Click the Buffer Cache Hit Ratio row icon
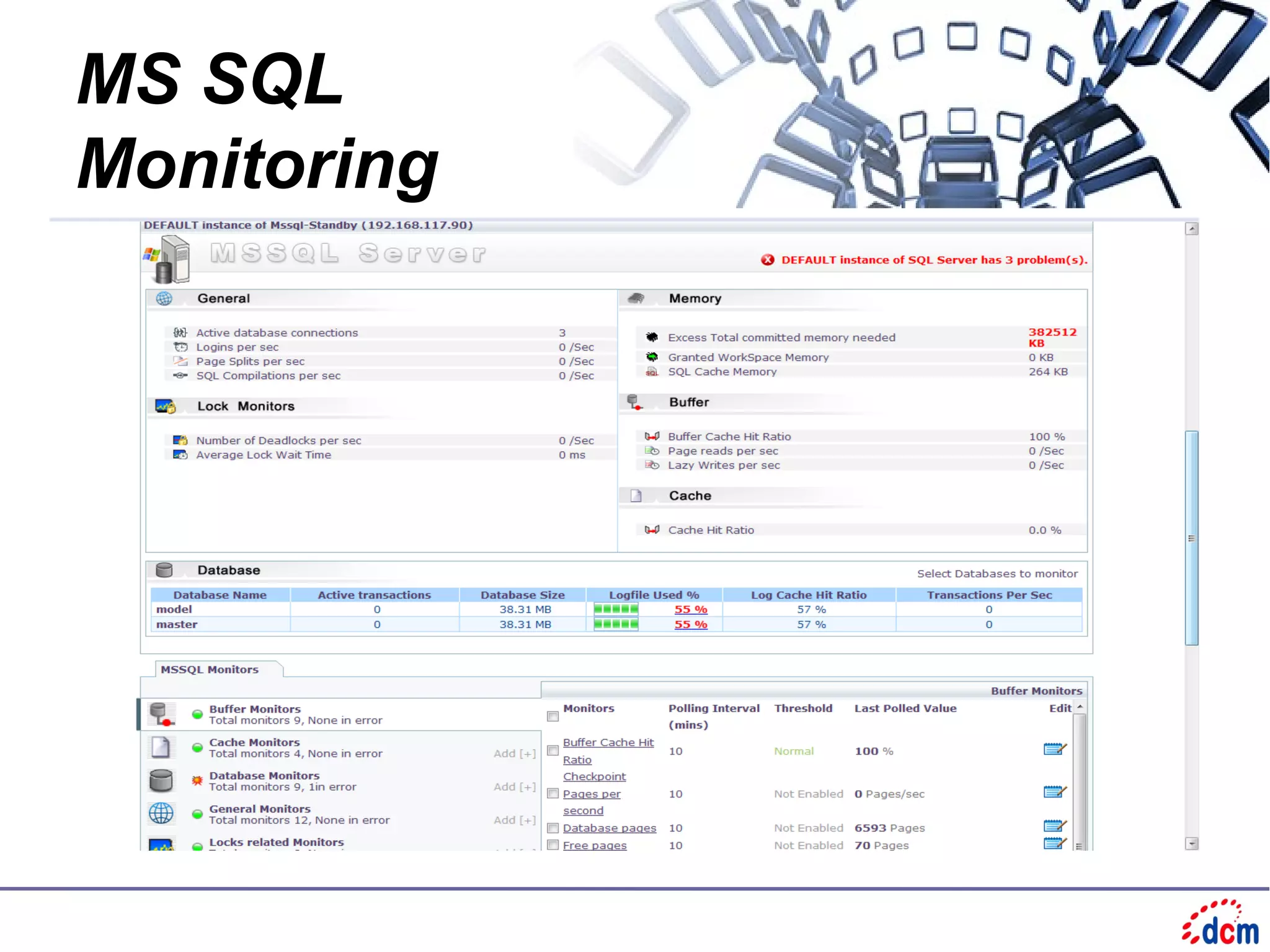Viewport: 1270px width, 952px height. pyautogui.click(x=652, y=436)
